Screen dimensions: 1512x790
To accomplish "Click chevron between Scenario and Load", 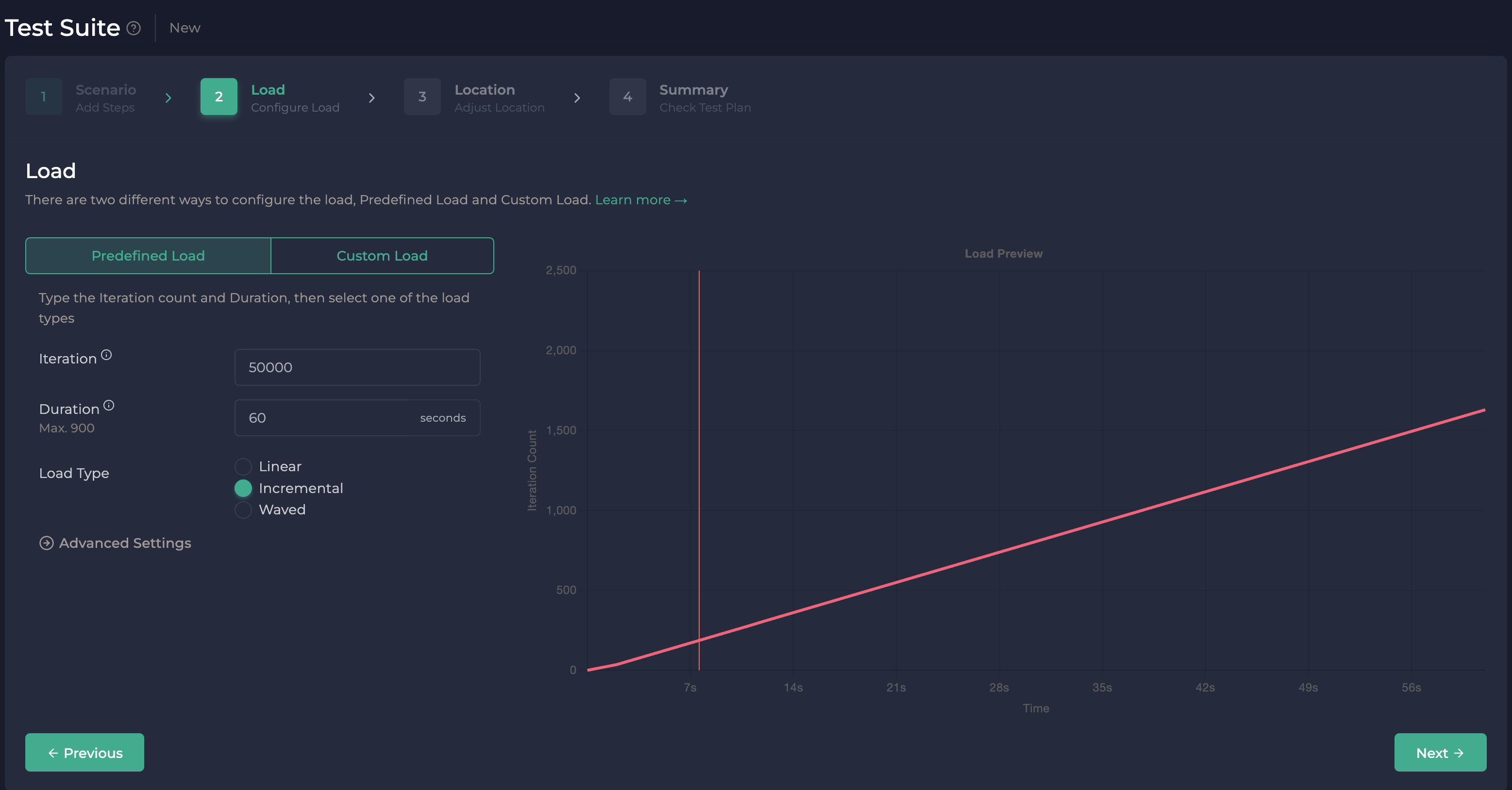I will point(168,98).
